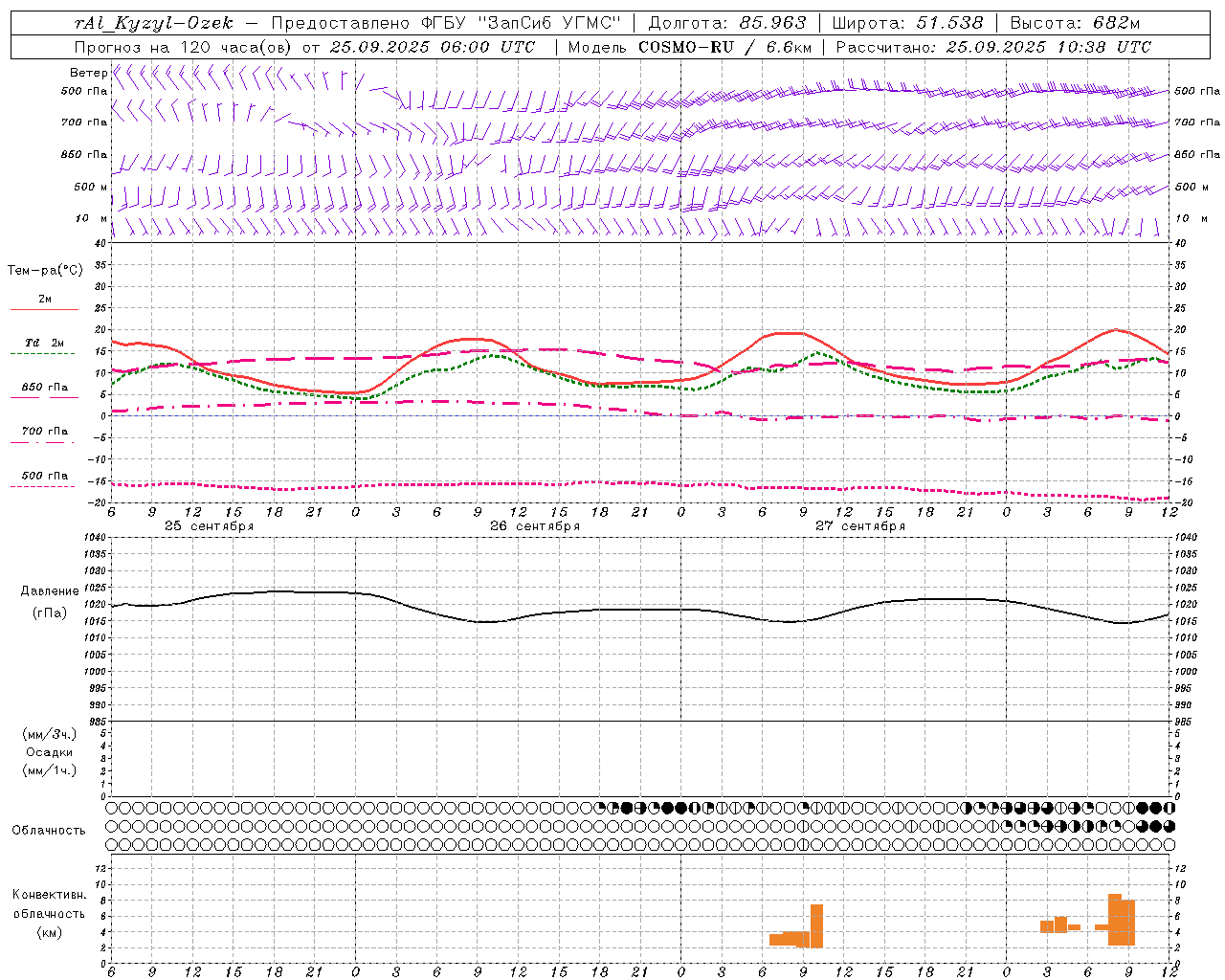Select the provider text ФГБУ "ЗапСиб УГМС"
1225x980 pixels.
(521, 23)
